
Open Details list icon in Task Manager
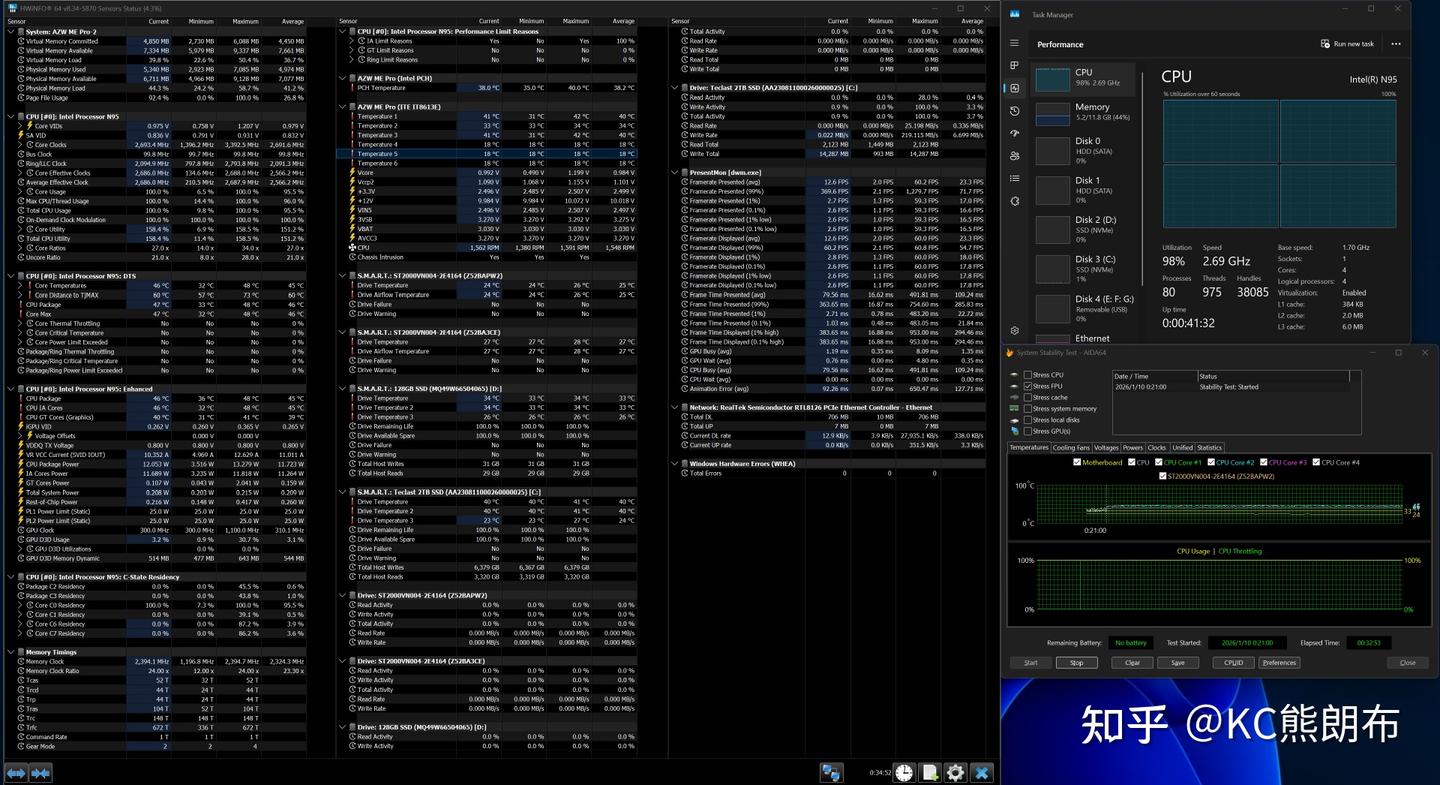(1014, 178)
